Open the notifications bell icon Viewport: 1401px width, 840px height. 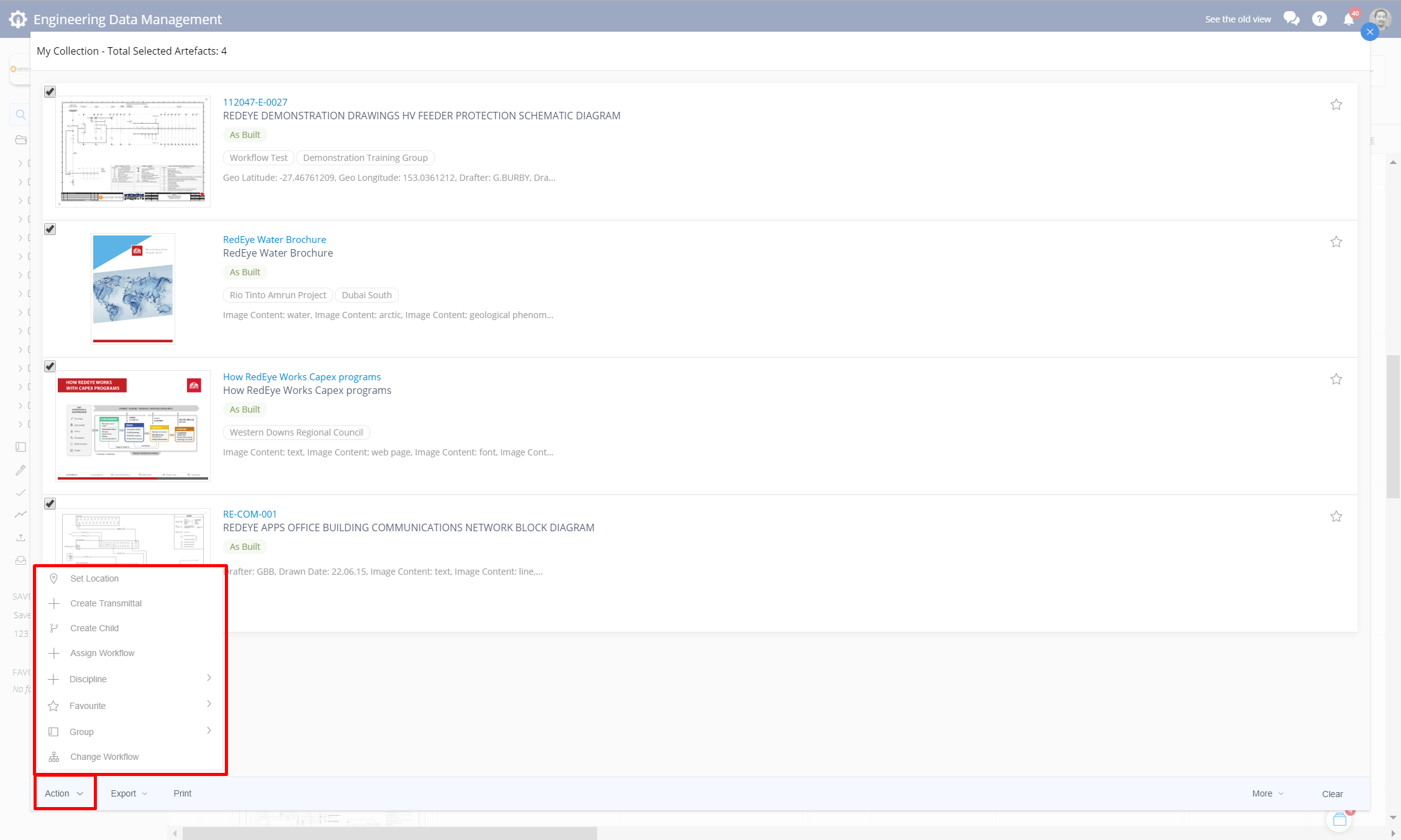click(x=1349, y=19)
